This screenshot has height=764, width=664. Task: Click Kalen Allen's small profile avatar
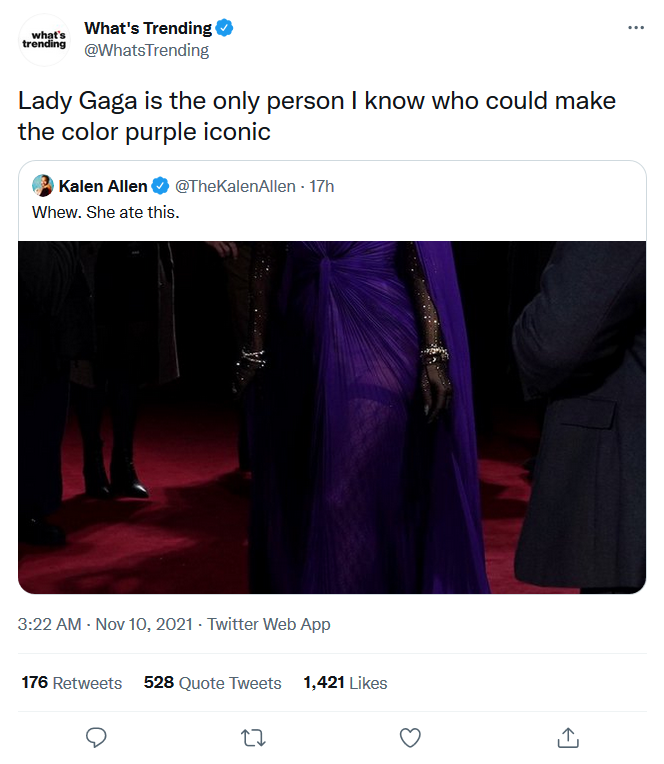click(43, 186)
